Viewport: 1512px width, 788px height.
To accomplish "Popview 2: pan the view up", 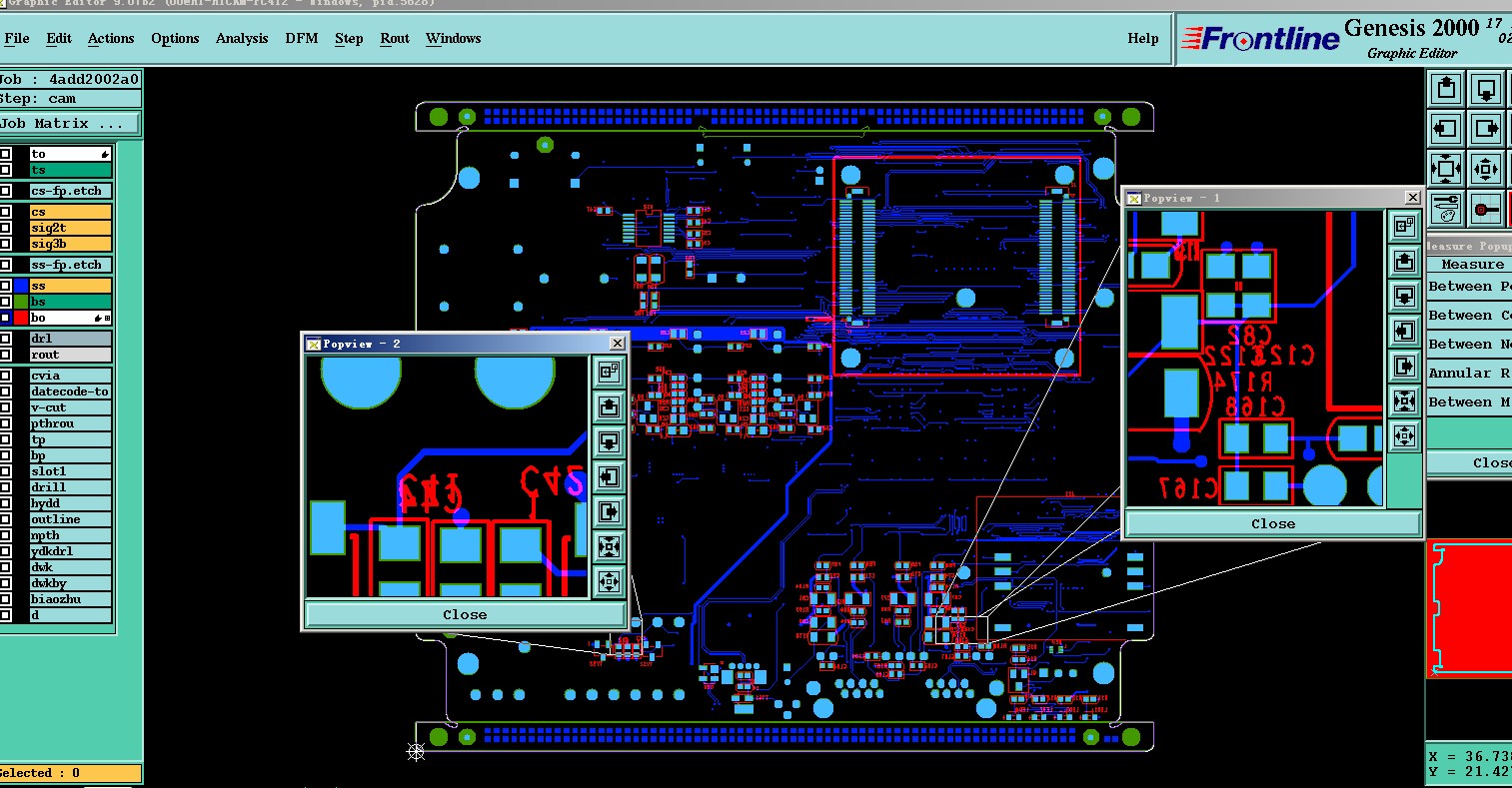I will point(609,407).
